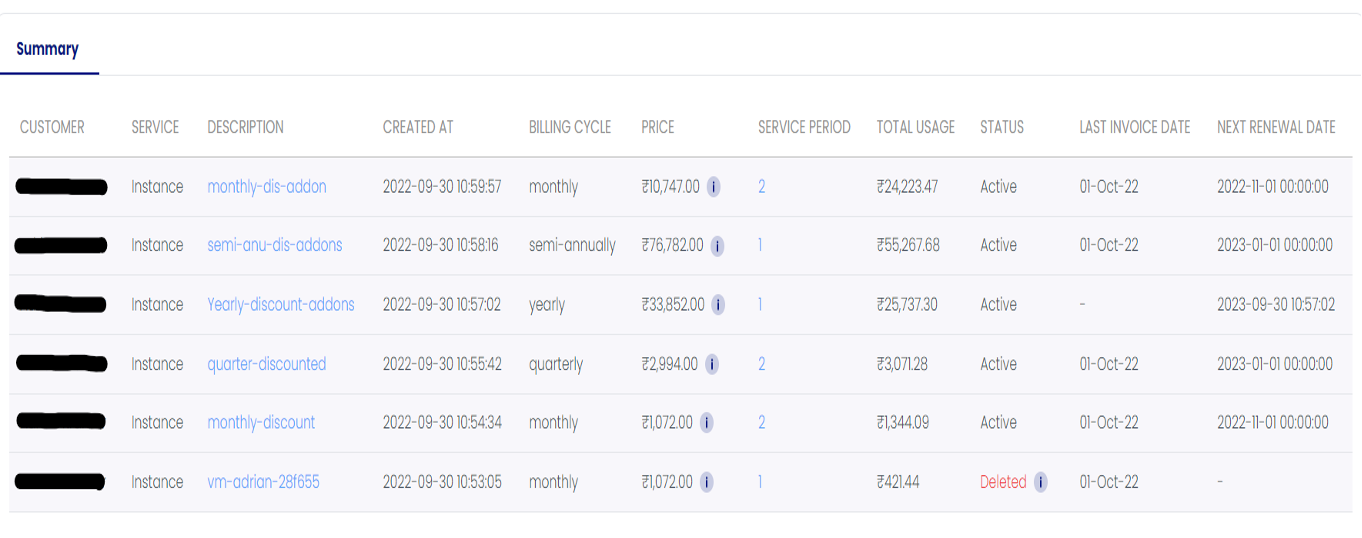This screenshot has height=538, width=1362.
Task: Click info icon in monthly-discount row price
Action: [x=706, y=422]
